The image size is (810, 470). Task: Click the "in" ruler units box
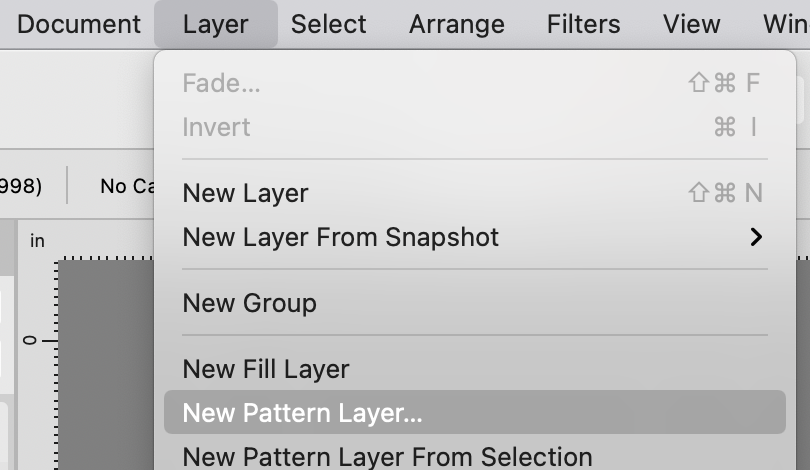[37, 241]
